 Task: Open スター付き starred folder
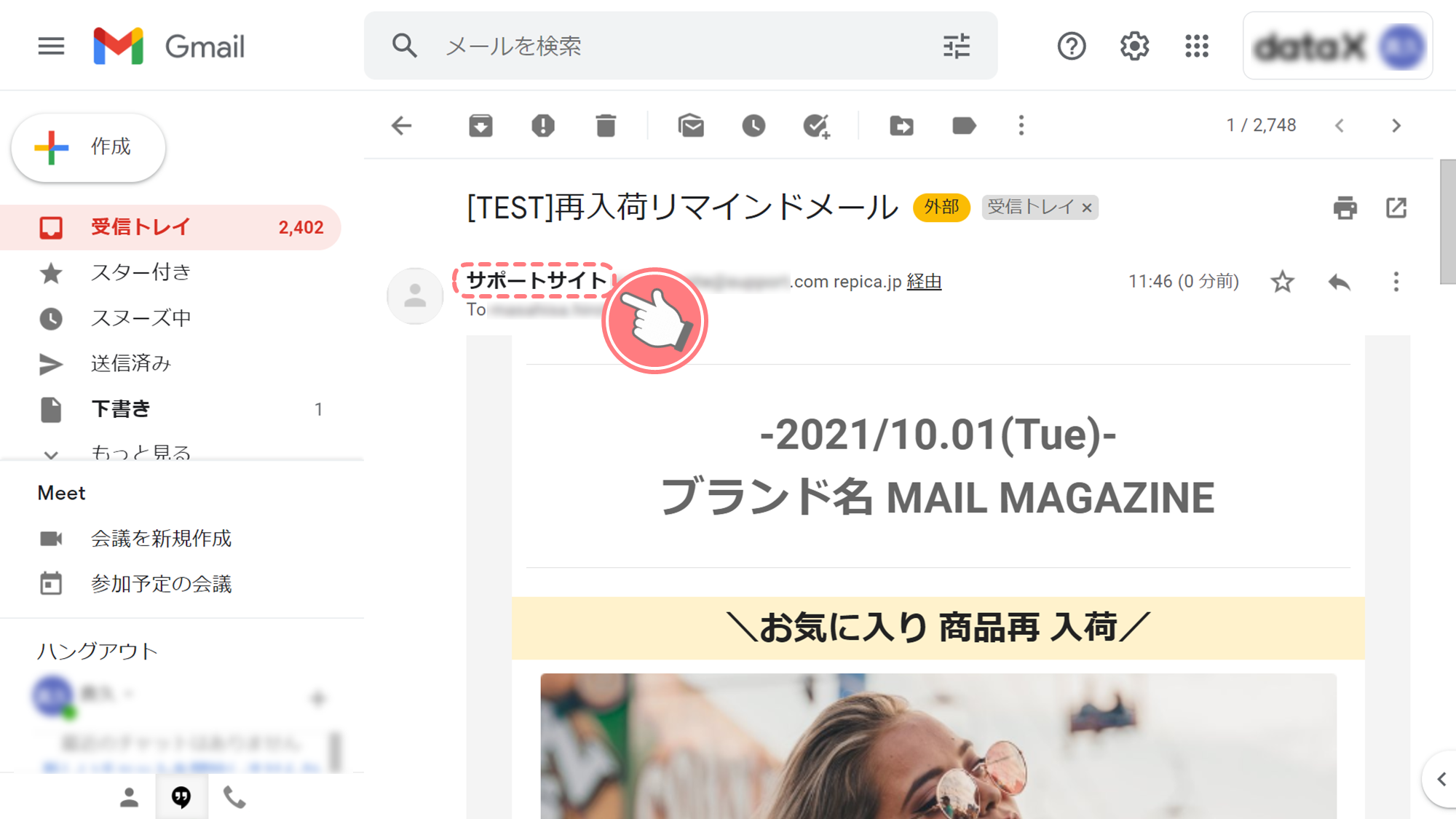170,273
